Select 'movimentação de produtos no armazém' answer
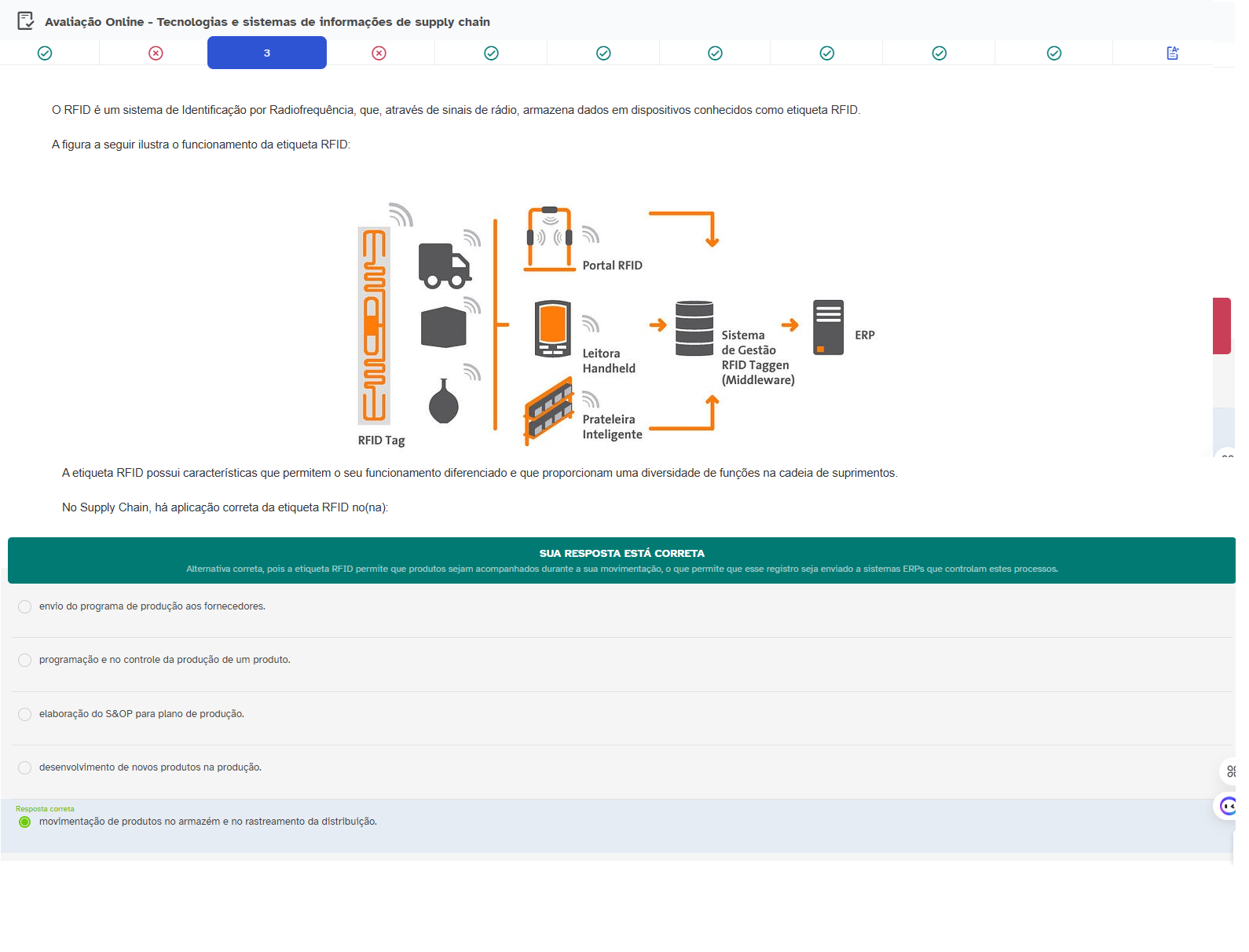The width and height of the screenshot is (1249, 952). click(x=25, y=822)
